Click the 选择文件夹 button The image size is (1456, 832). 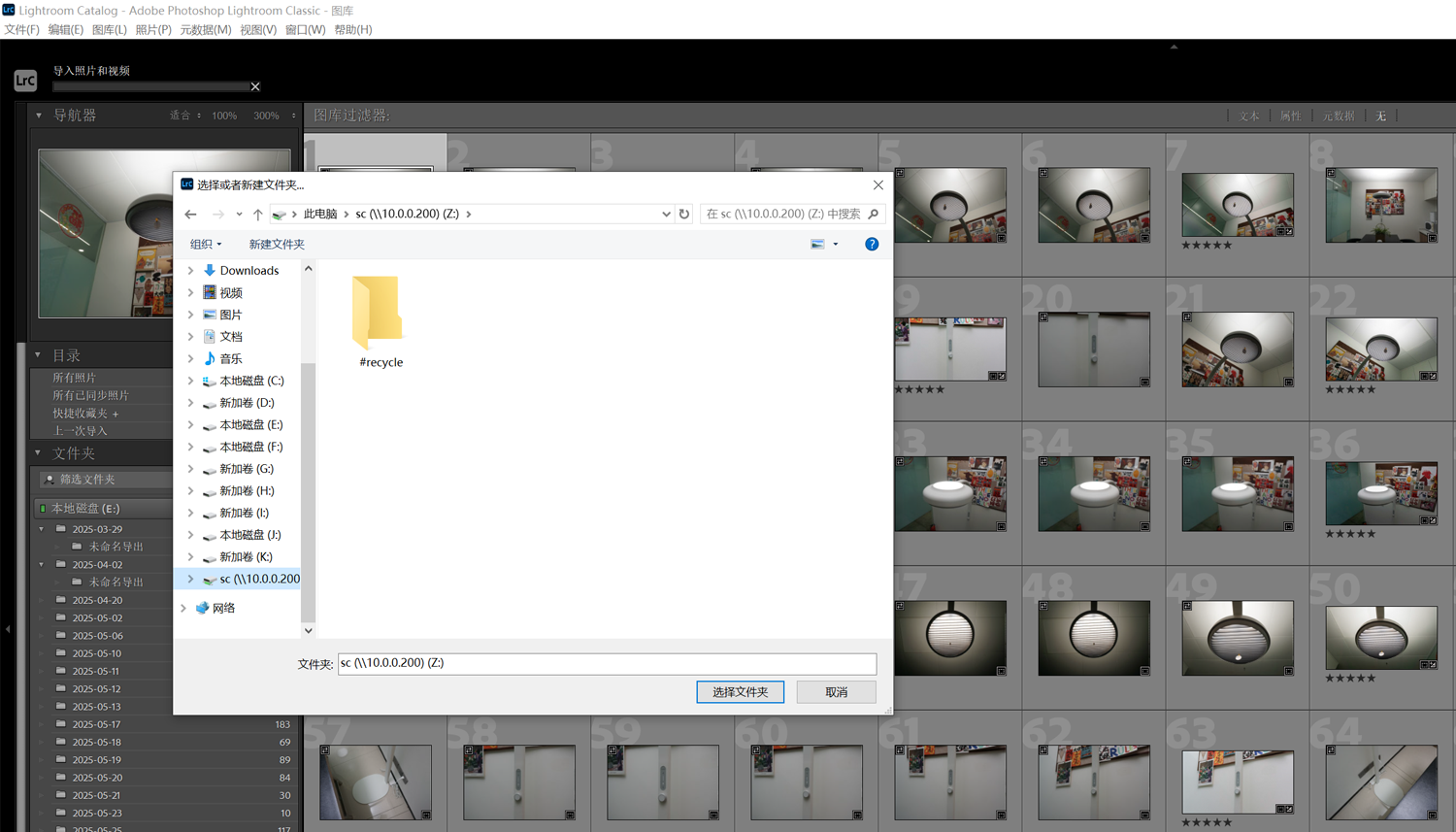(x=740, y=692)
